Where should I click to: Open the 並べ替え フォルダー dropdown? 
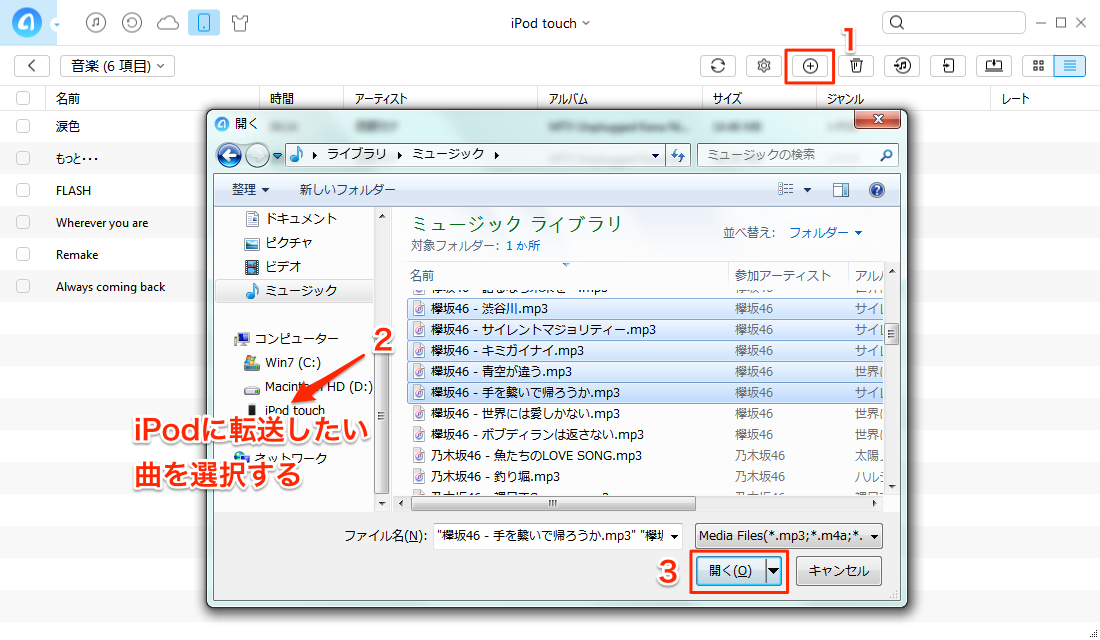click(825, 232)
